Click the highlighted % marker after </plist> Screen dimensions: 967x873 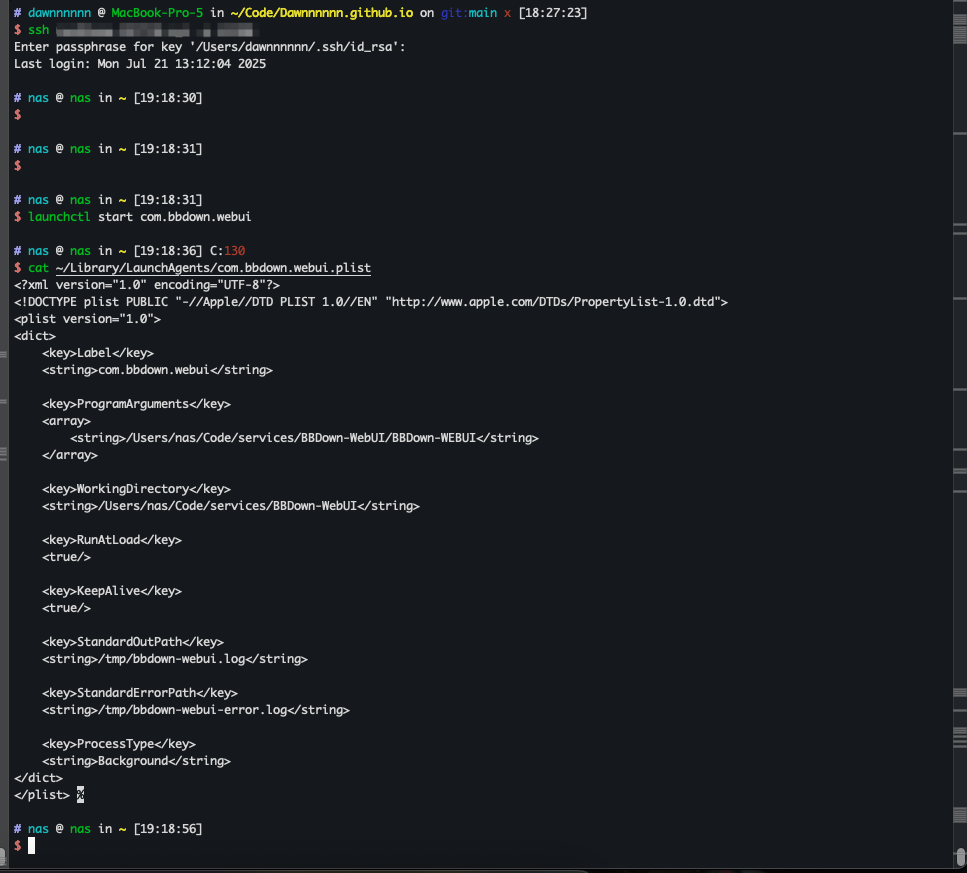[80, 795]
